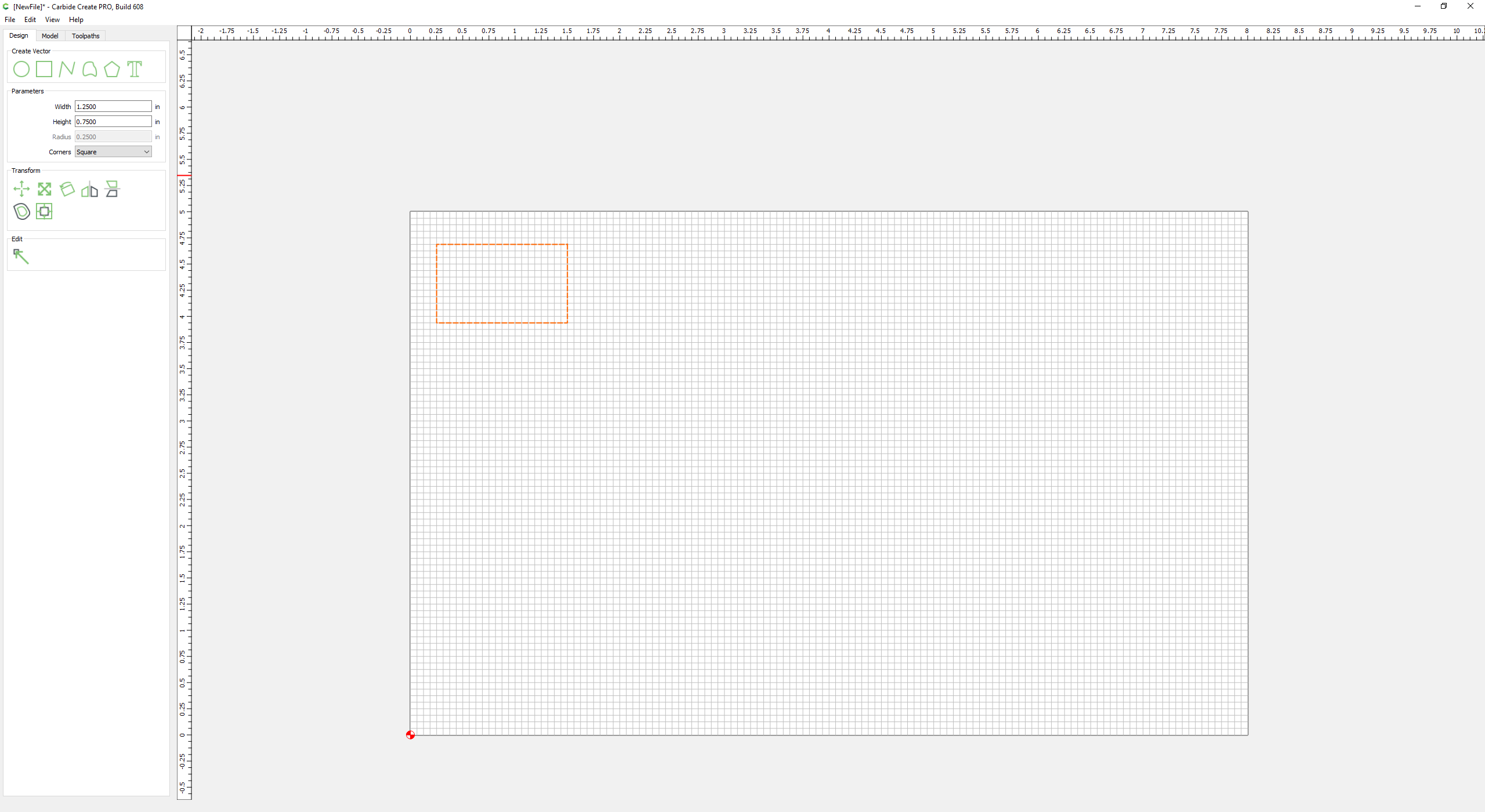Viewport: 1485px width, 812px height.
Task: Activate the Move transform tool
Action: tap(21, 189)
